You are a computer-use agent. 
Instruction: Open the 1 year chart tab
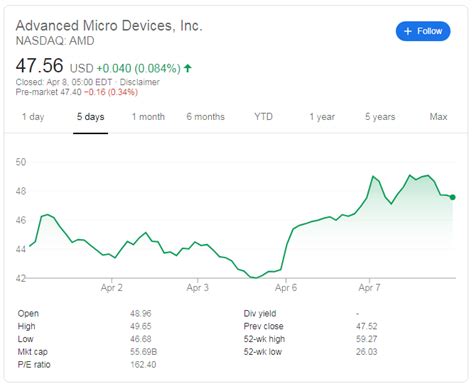coord(322,117)
